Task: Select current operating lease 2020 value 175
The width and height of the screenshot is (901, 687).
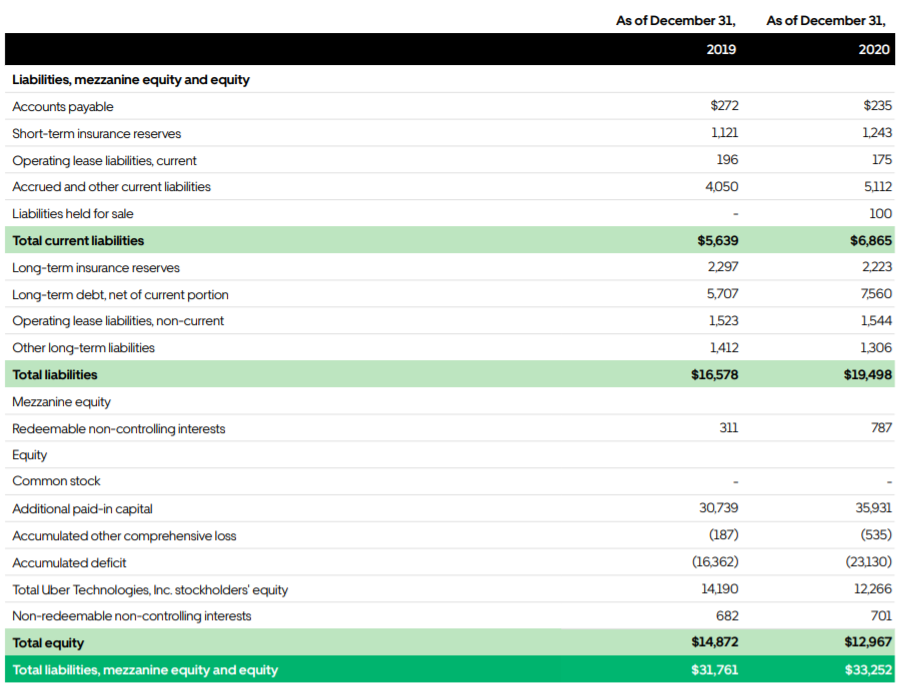Action: coord(882,160)
